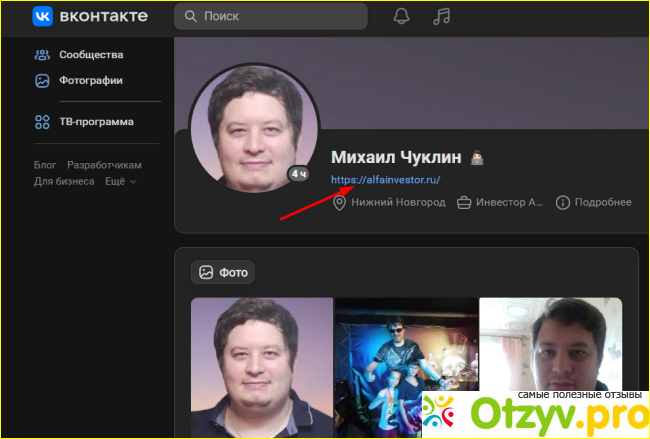Open the Для бизнеса link

64,181
